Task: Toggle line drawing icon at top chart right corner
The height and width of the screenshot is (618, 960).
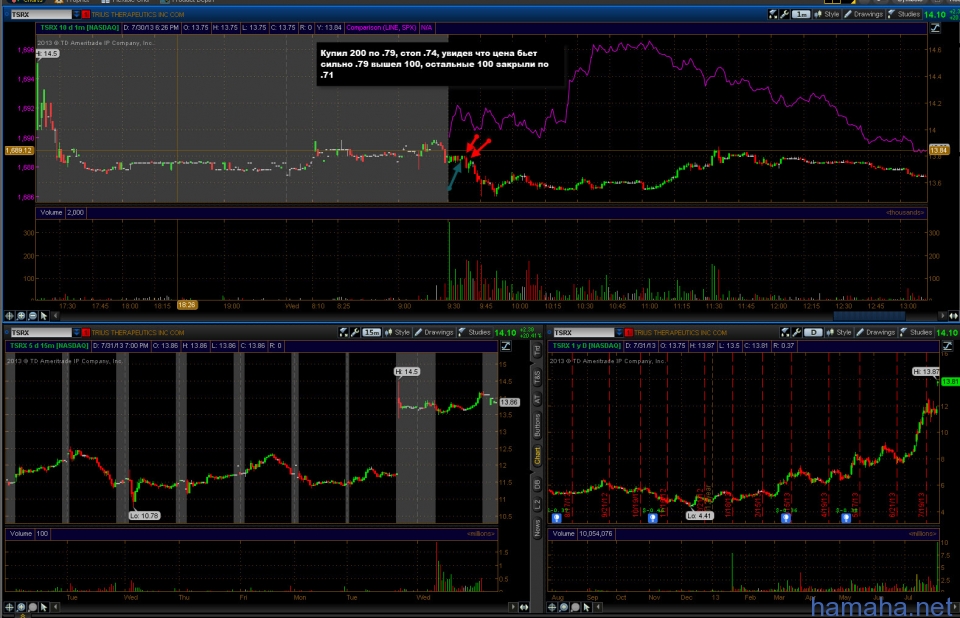Action: 935,28
